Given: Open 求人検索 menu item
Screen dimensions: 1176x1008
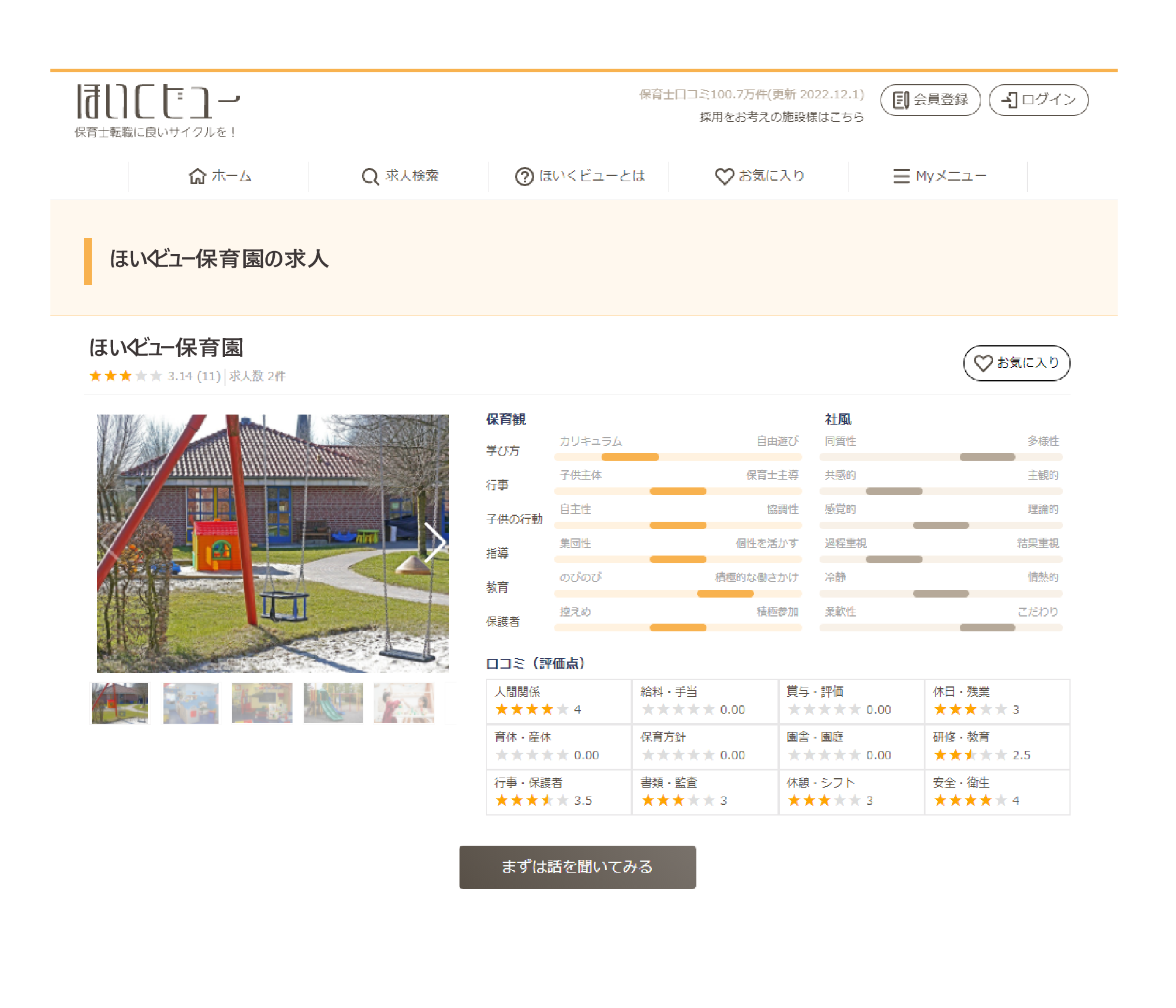Looking at the screenshot, I should [x=412, y=176].
